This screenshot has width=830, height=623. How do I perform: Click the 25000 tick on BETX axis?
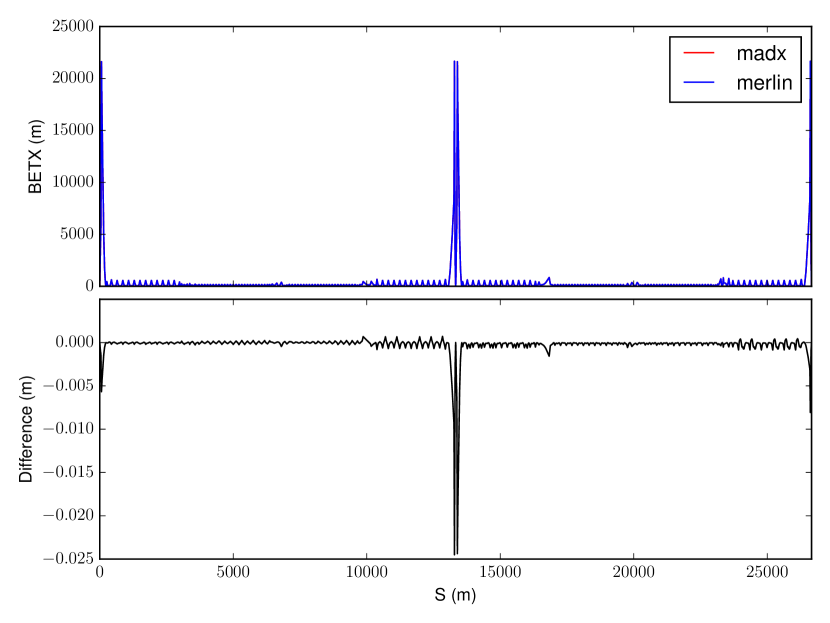[73, 26]
